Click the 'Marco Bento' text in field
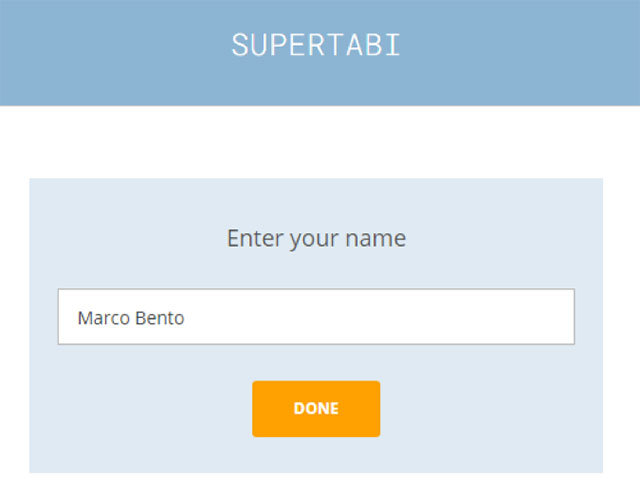 (131, 318)
